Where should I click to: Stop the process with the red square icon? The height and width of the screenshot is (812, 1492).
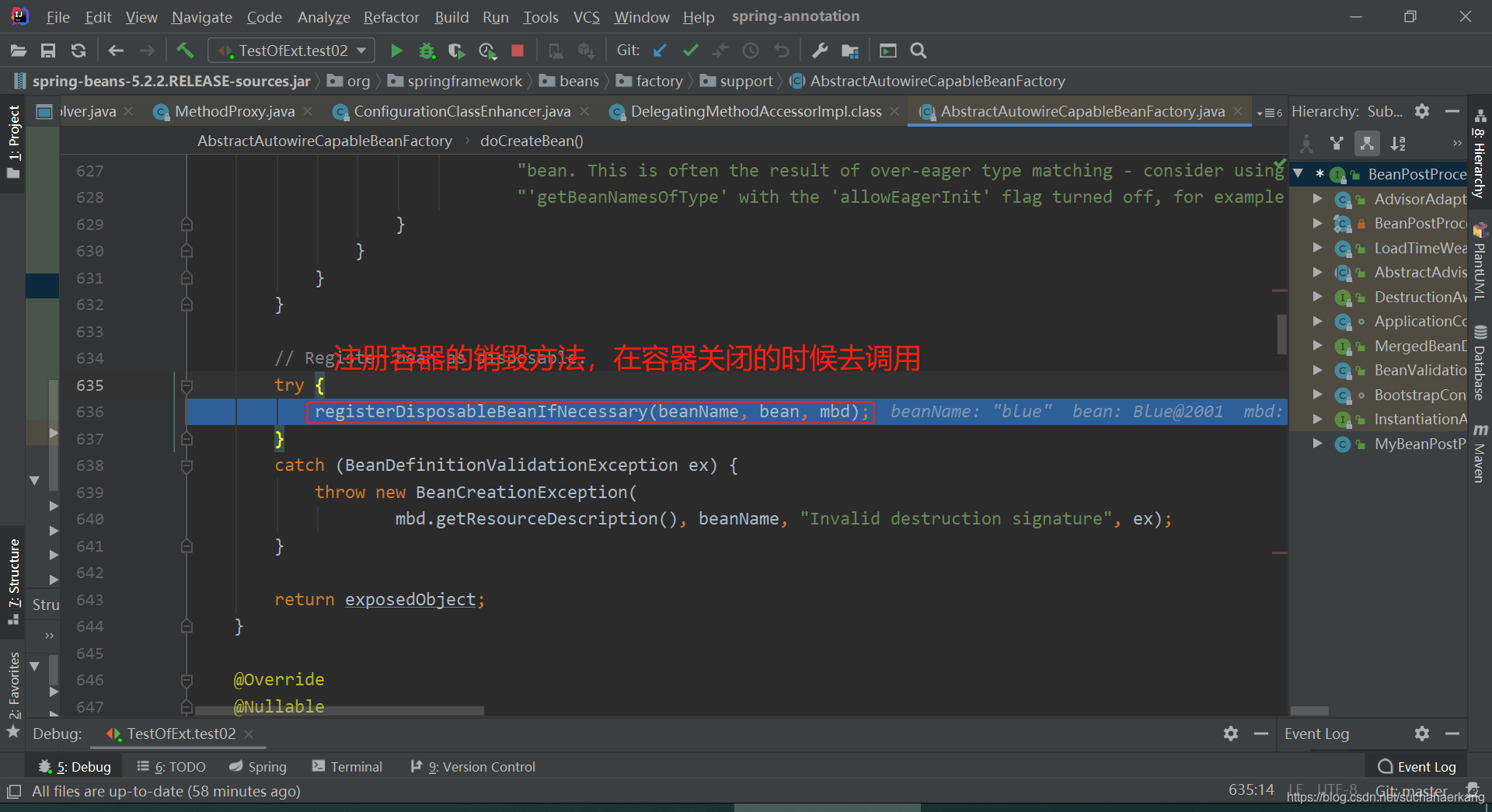[518, 51]
